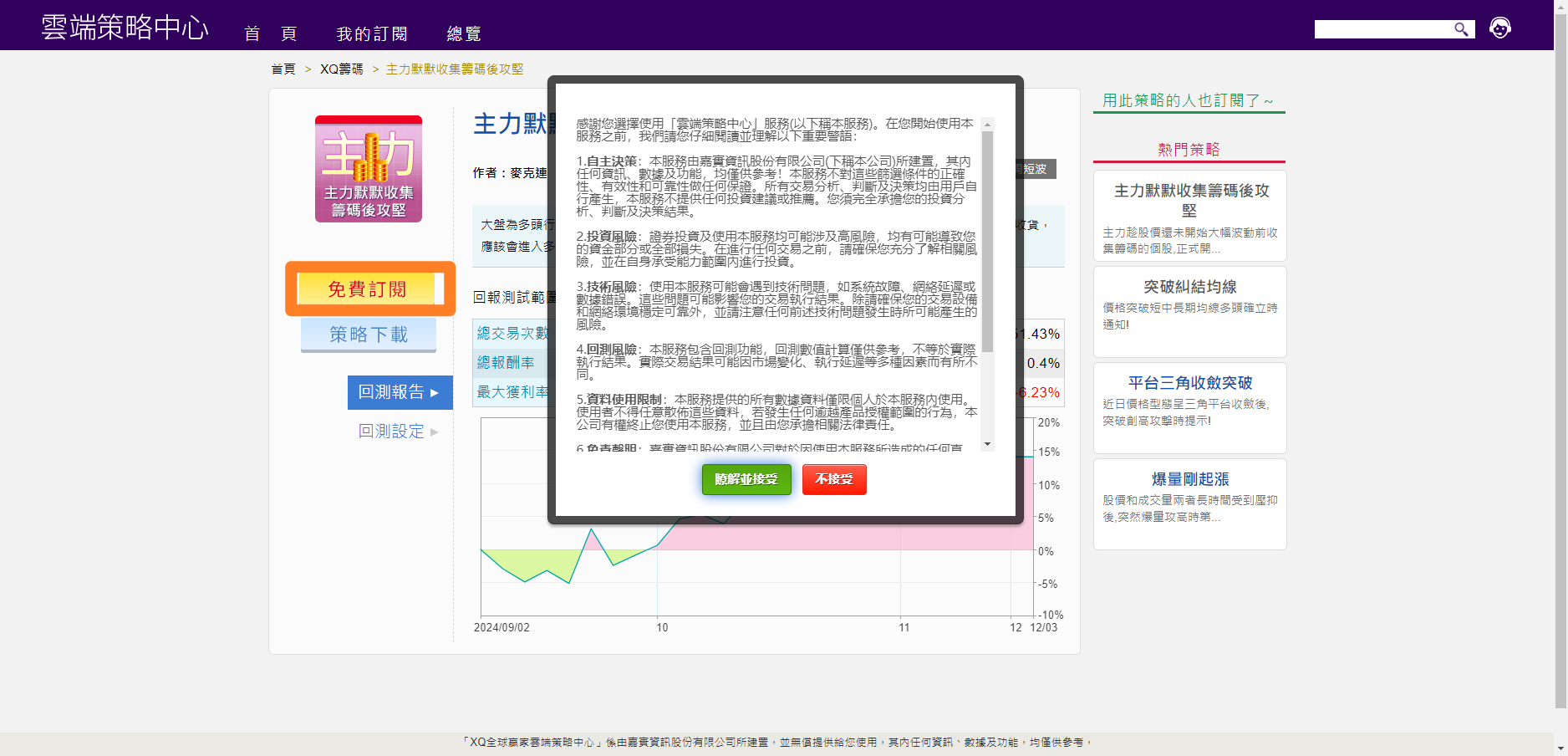Click inside the top search input field

point(1383,29)
